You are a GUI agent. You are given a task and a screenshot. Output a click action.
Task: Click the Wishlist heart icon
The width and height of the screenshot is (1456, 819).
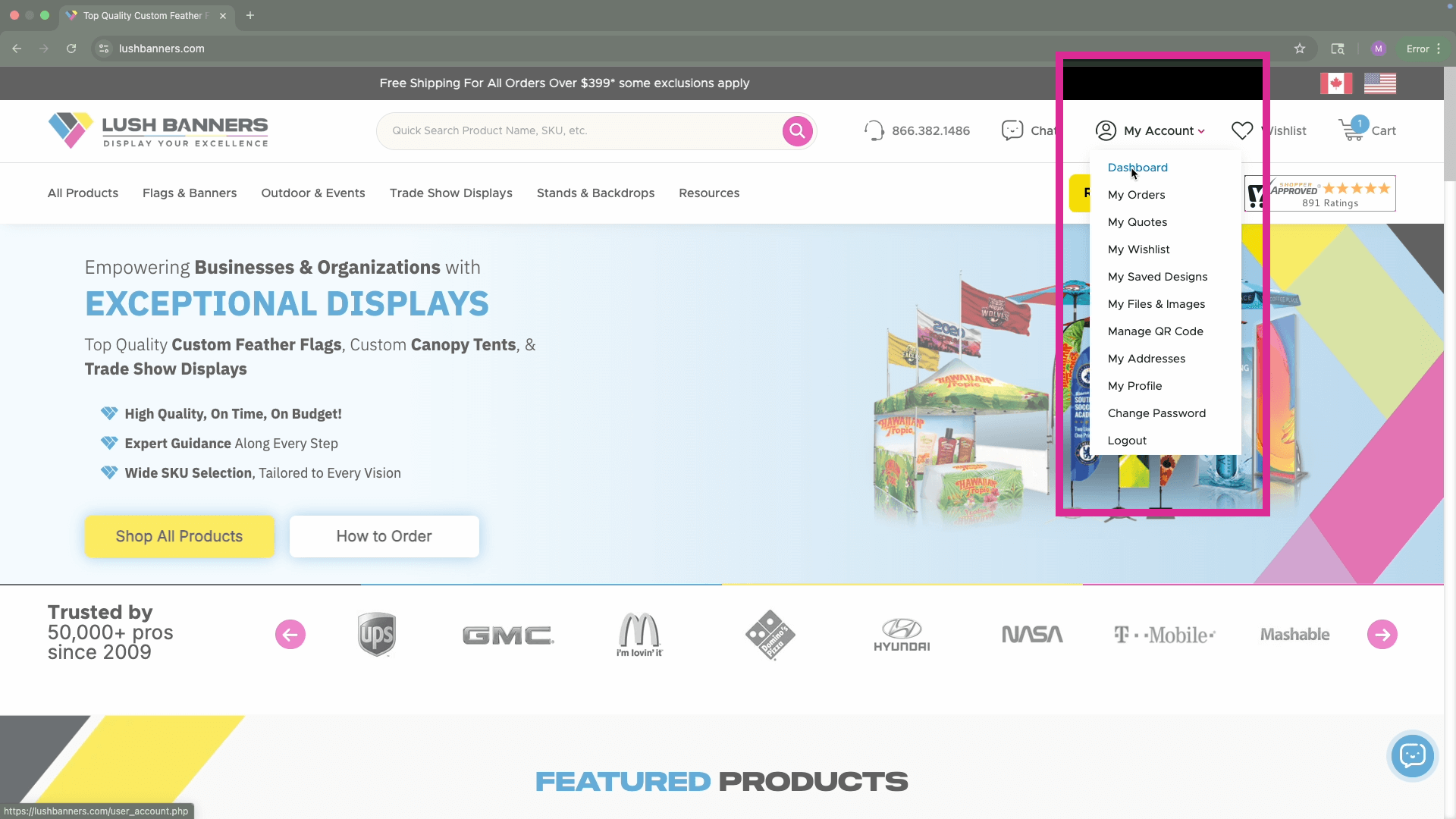(x=1242, y=130)
